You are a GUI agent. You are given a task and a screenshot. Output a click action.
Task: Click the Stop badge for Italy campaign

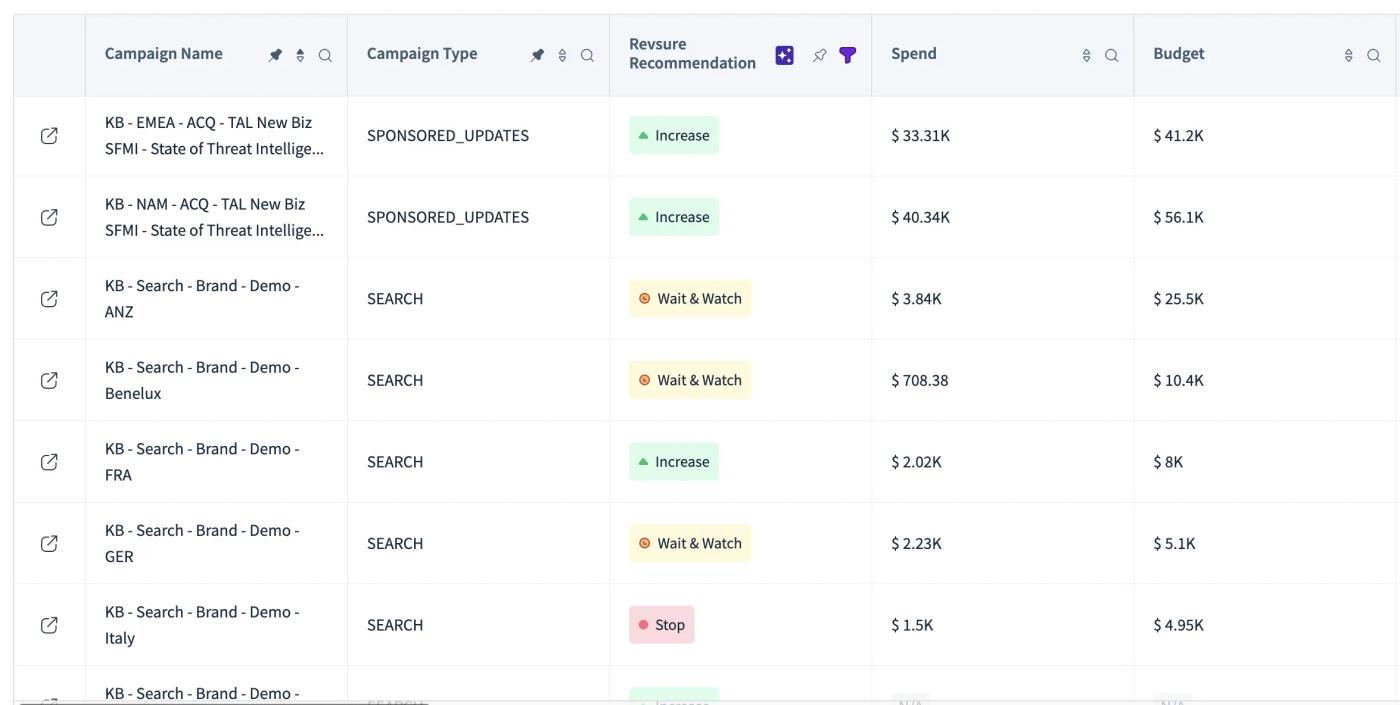tap(662, 625)
